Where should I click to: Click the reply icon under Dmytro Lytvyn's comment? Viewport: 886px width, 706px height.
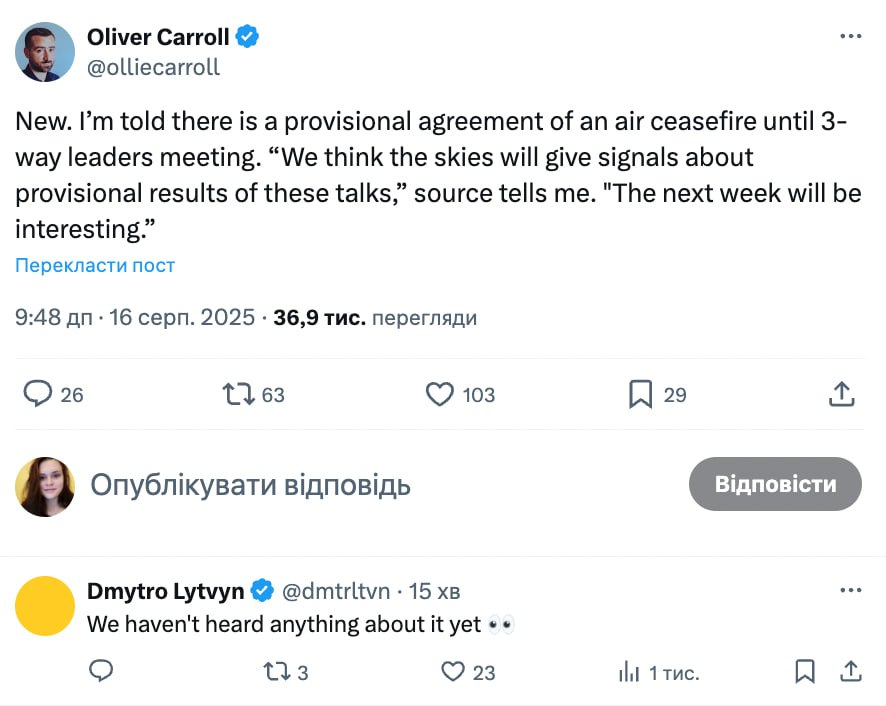(x=101, y=671)
